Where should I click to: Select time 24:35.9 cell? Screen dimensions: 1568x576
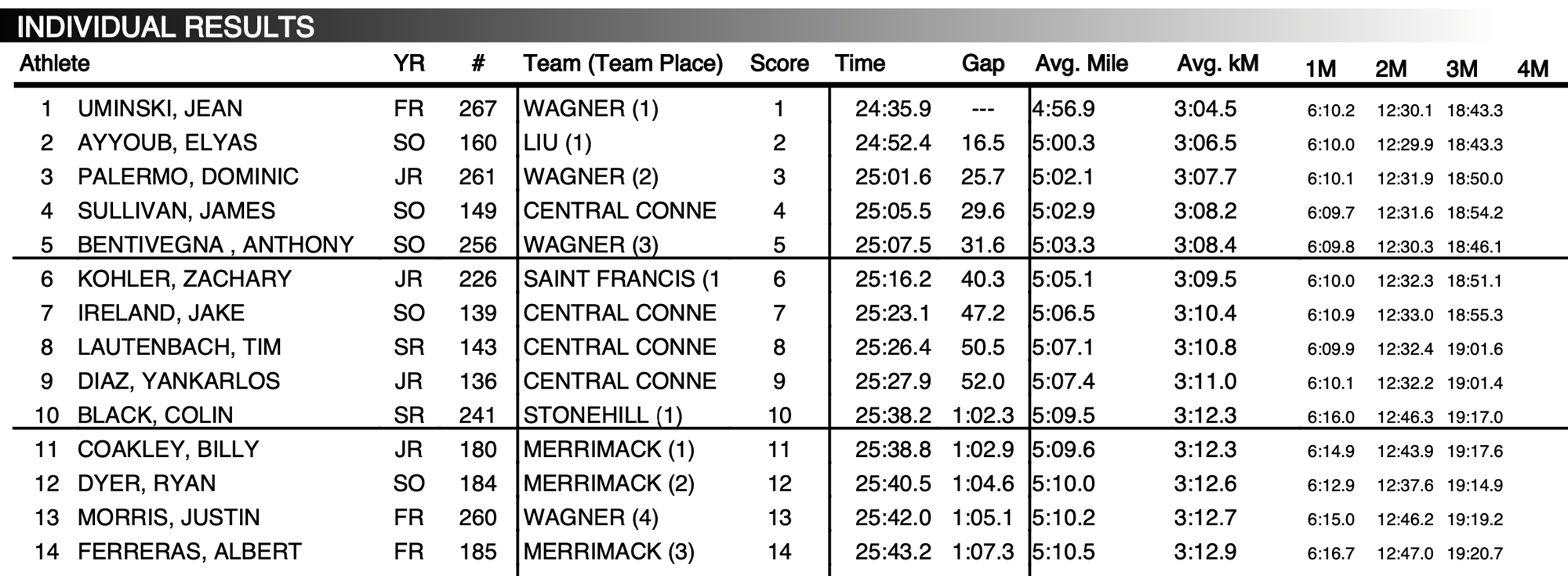893,108
